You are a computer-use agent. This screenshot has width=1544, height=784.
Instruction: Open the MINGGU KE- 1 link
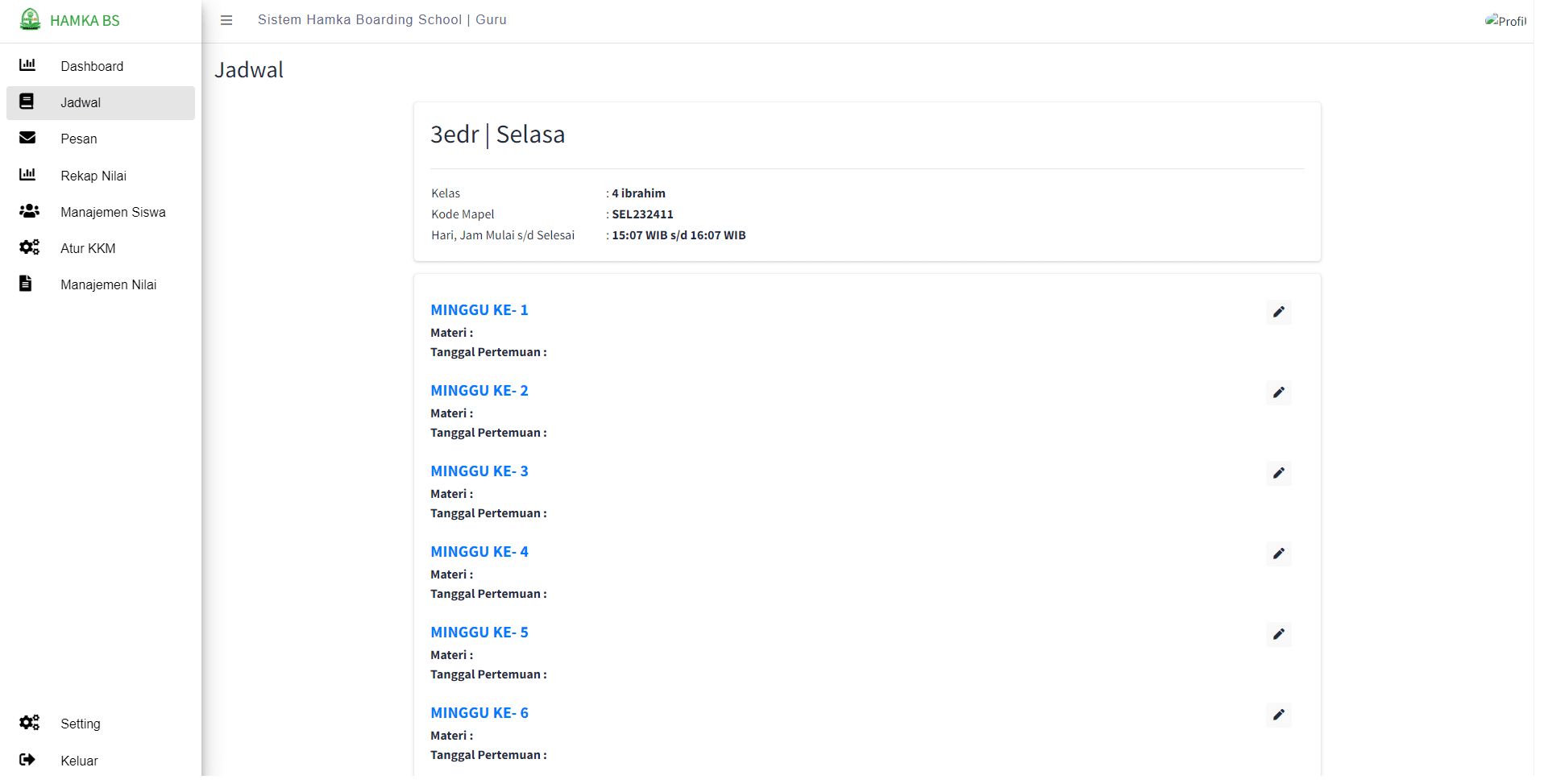tap(479, 310)
